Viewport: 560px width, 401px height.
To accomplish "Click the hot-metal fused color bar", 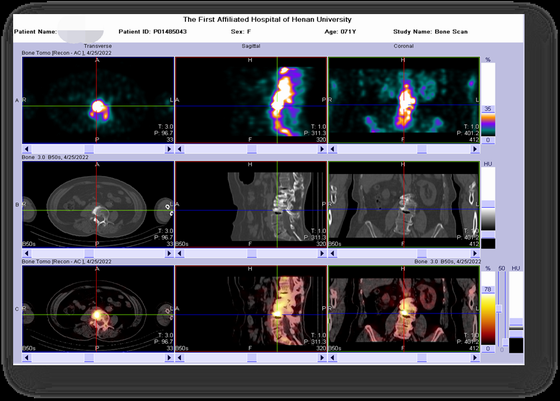I will tap(488, 319).
